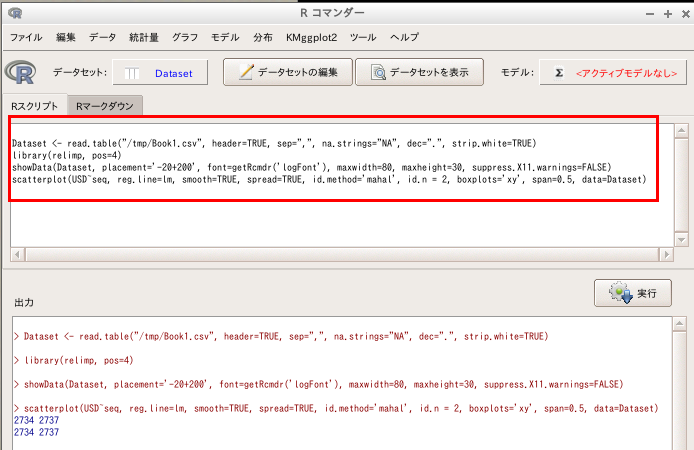The height and width of the screenshot is (450, 694).
Task: Click the pencil edit icon
Action: pyautogui.click(x=246, y=72)
